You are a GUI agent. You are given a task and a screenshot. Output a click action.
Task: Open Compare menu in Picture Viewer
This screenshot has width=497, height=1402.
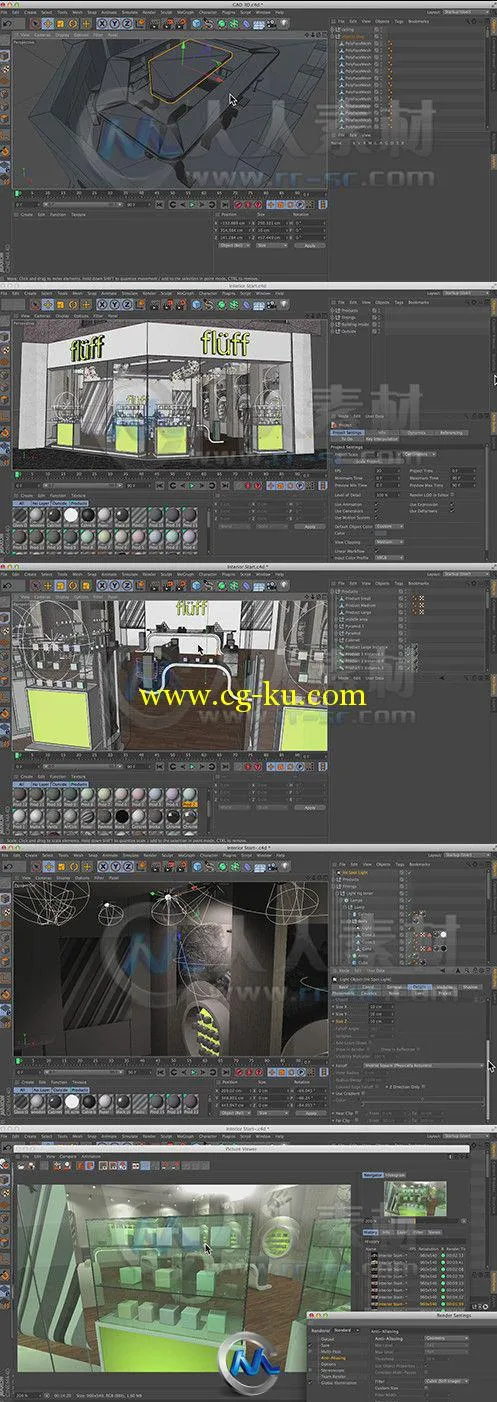68,1156
